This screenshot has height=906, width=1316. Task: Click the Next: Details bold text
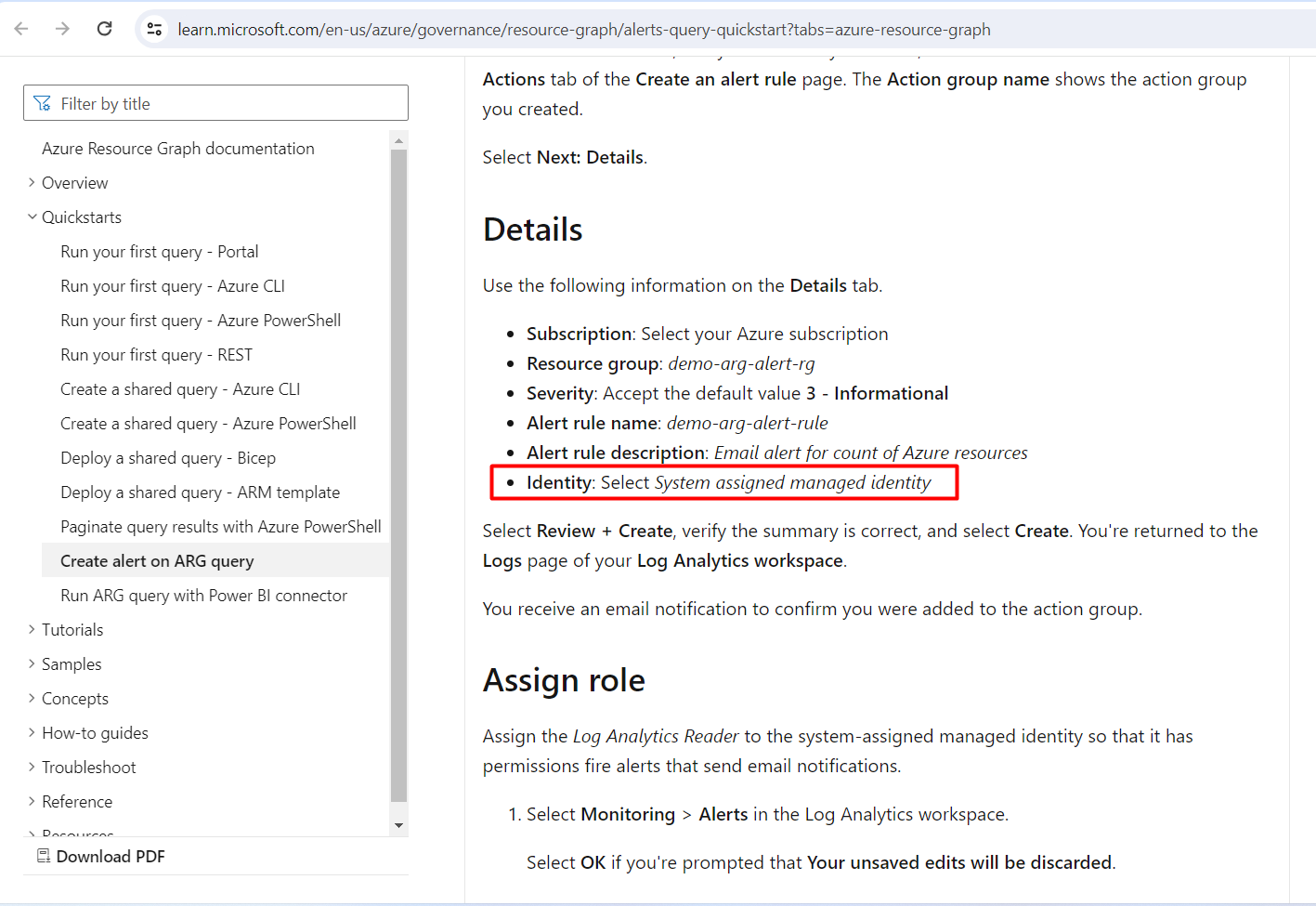590,157
